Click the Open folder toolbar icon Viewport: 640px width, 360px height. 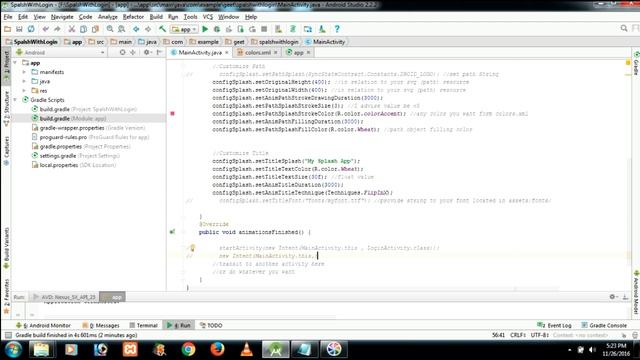(7, 29)
